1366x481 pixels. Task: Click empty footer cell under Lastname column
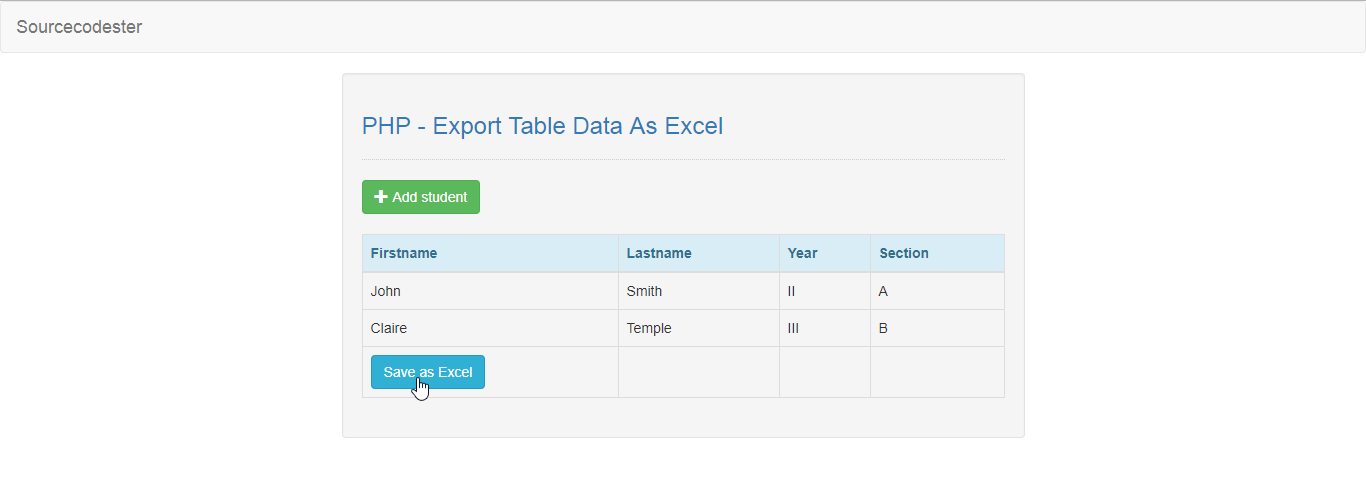[x=699, y=372]
